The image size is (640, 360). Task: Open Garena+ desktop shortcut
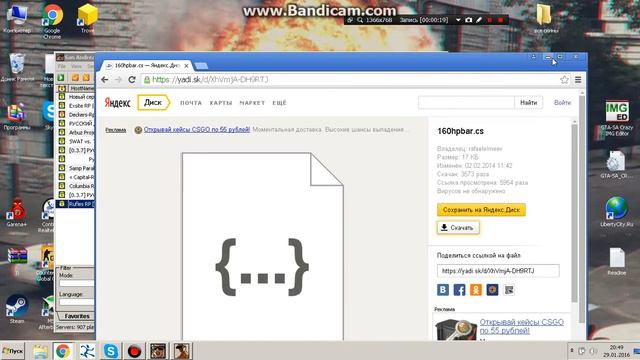[x=16, y=213]
